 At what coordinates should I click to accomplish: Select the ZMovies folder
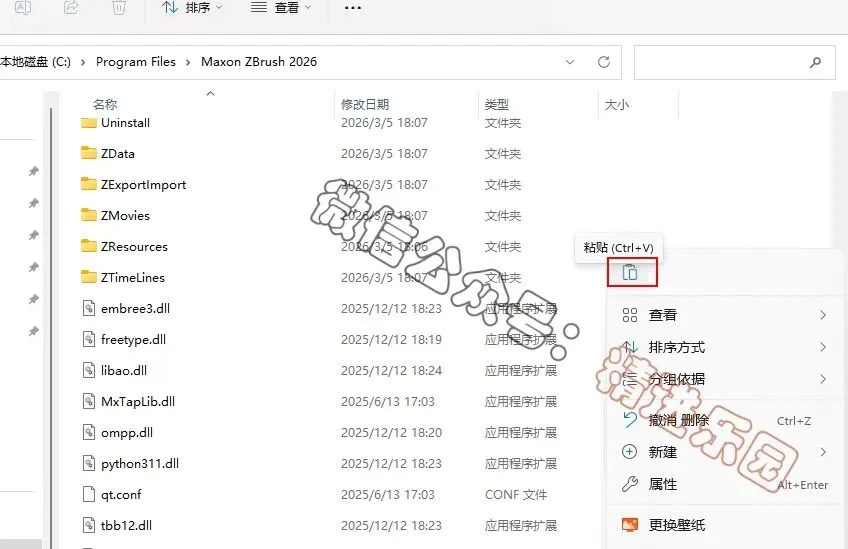(125, 216)
